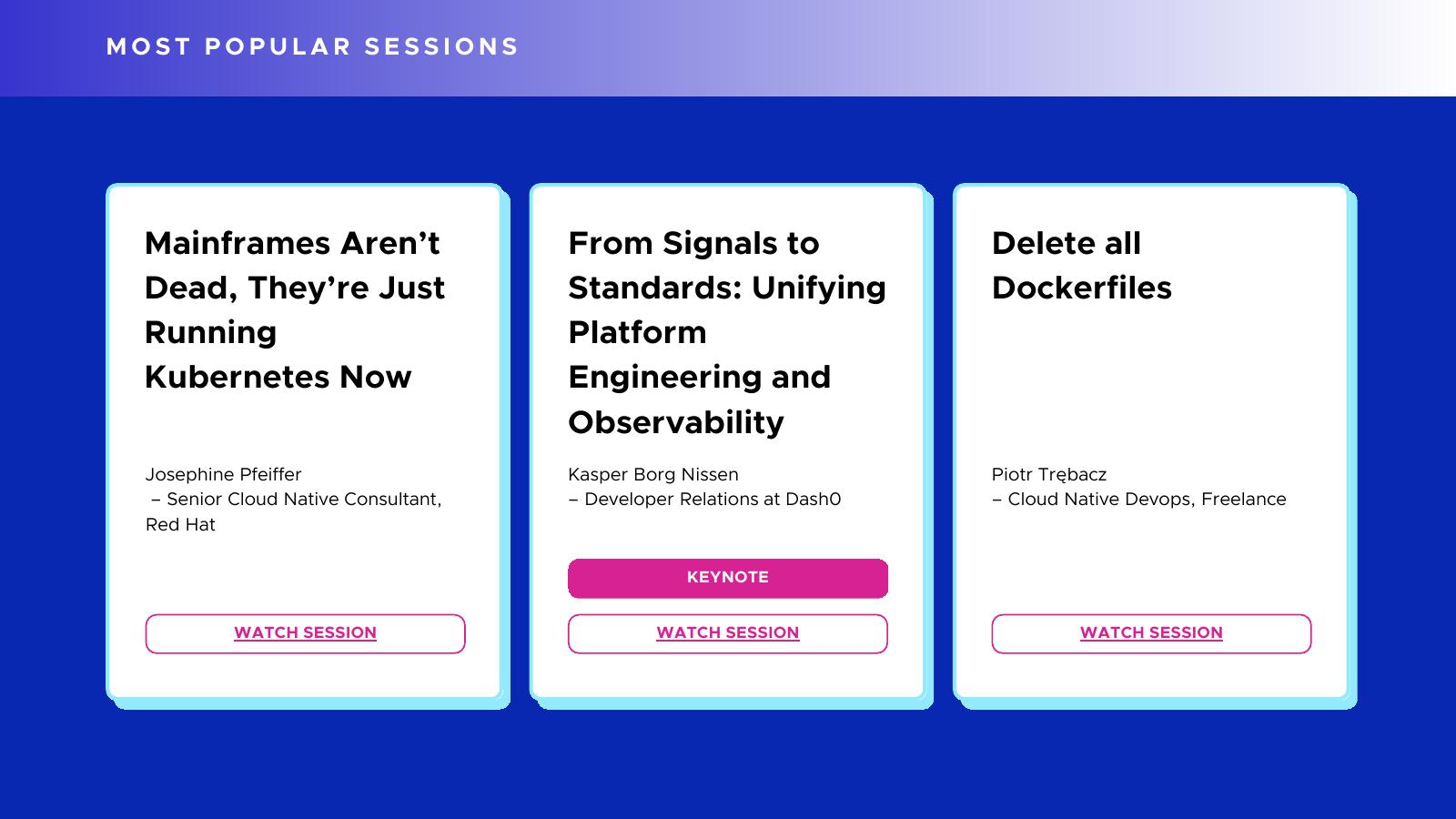Click the Cloud Native Devops, Freelance text
Viewport: 1456px width, 819px height.
coord(1146,499)
